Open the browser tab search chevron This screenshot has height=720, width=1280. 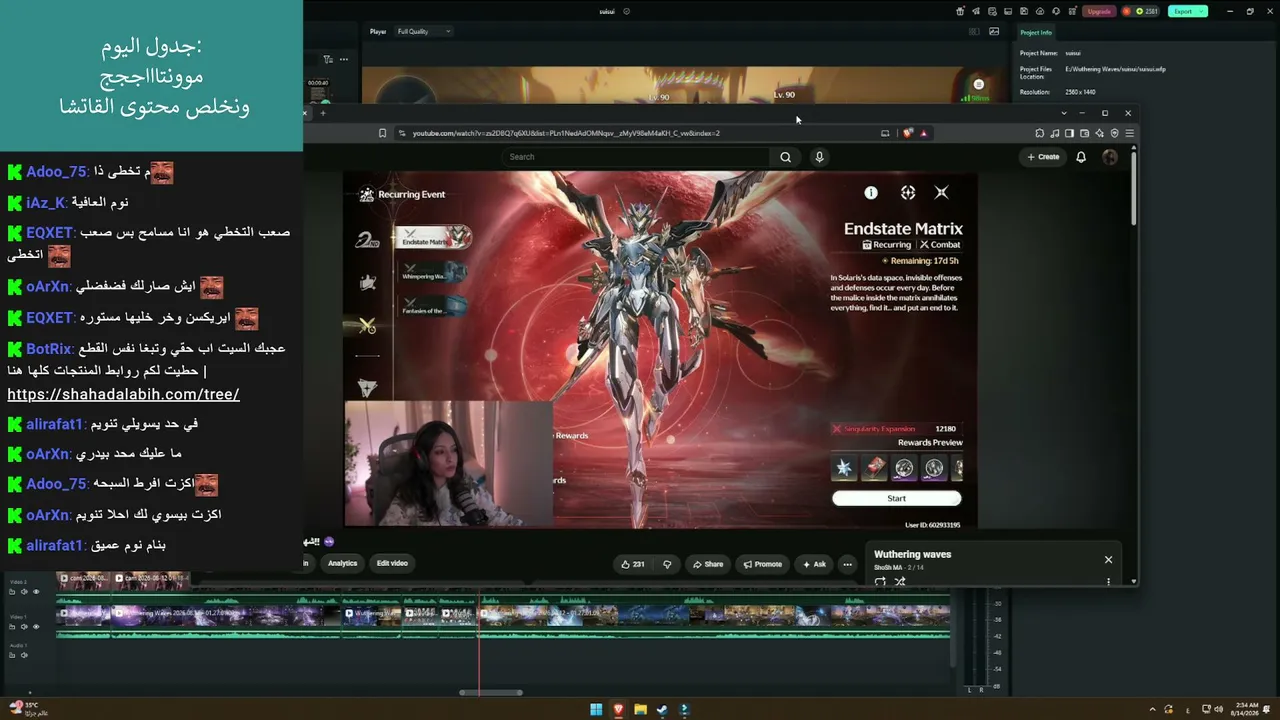click(1064, 113)
